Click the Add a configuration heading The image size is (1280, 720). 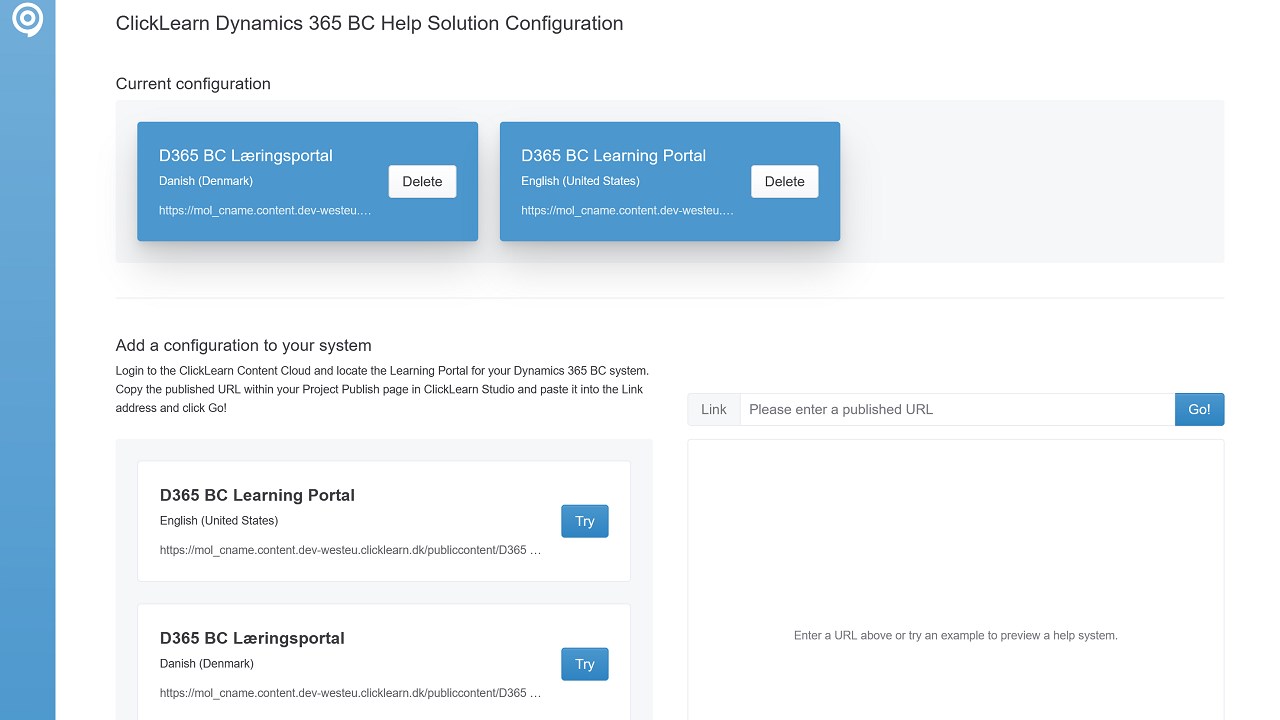243,346
